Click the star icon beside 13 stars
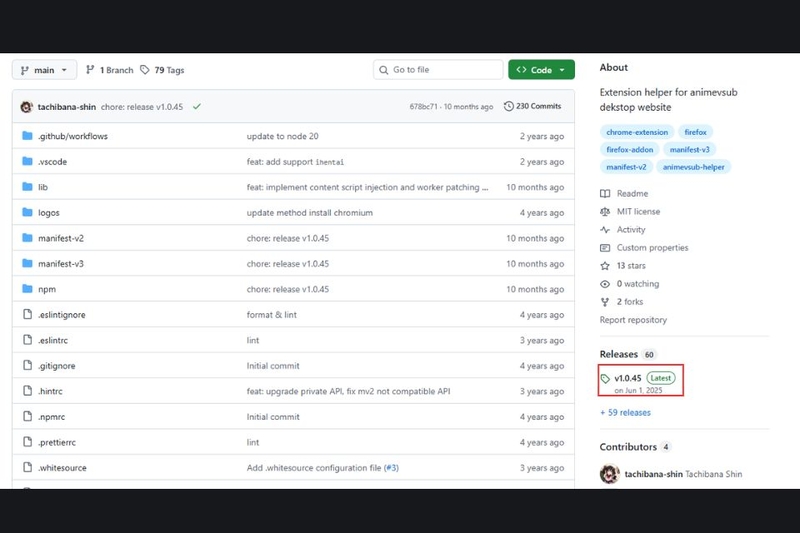 pyautogui.click(x=605, y=266)
